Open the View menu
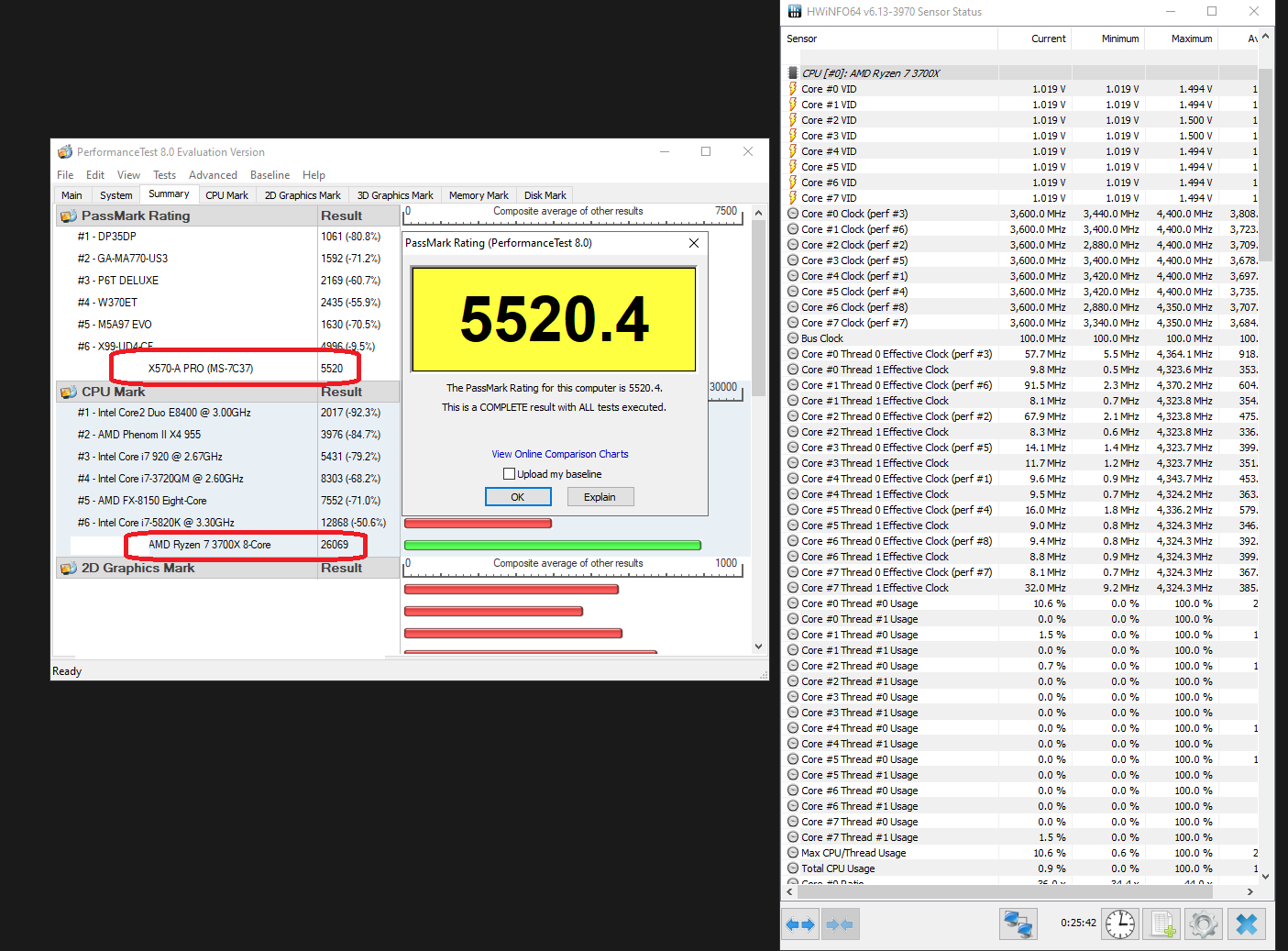 click(x=128, y=175)
